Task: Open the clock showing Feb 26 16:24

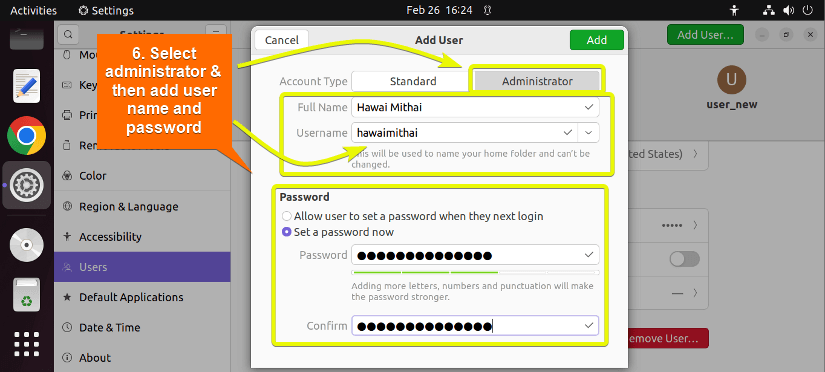Action: pyautogui.click(x=439, y=10)
